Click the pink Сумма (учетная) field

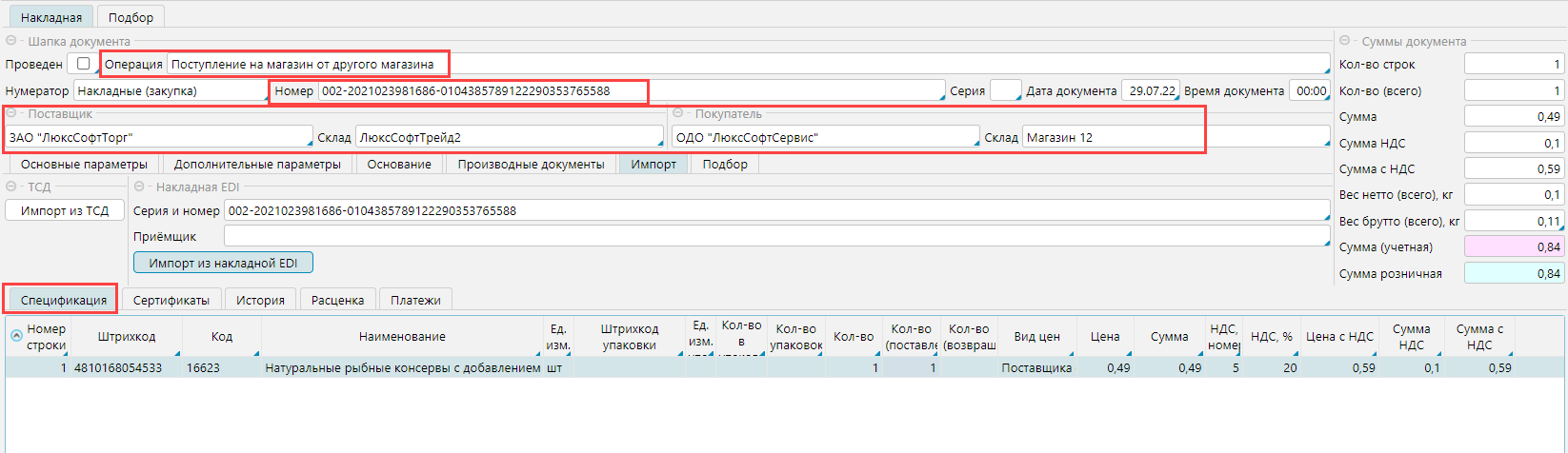1514,246
